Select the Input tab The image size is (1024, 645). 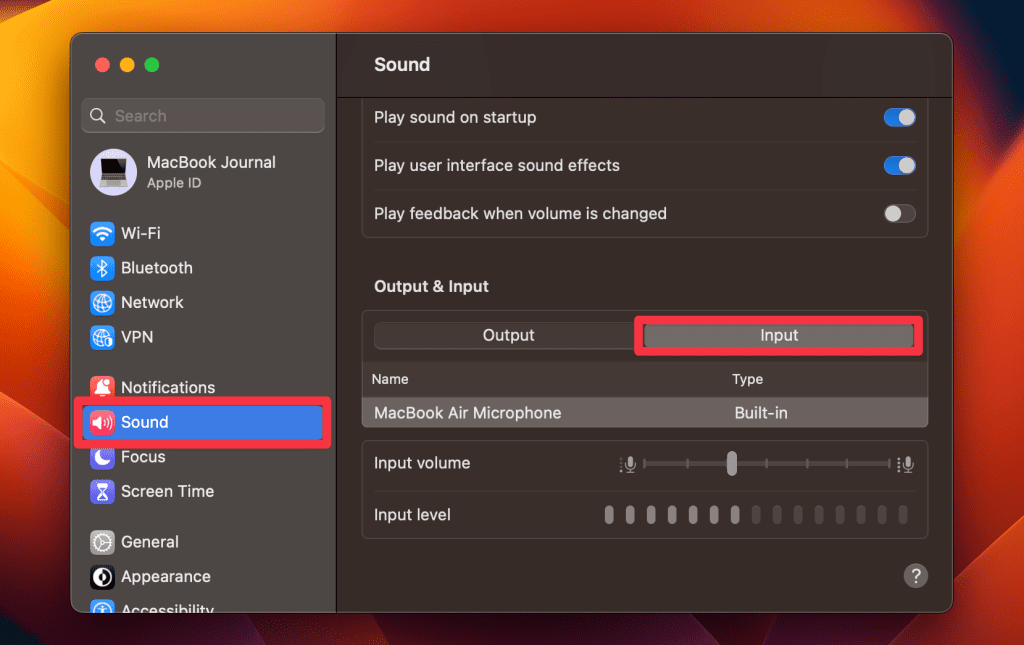click(x=779, y=336)
